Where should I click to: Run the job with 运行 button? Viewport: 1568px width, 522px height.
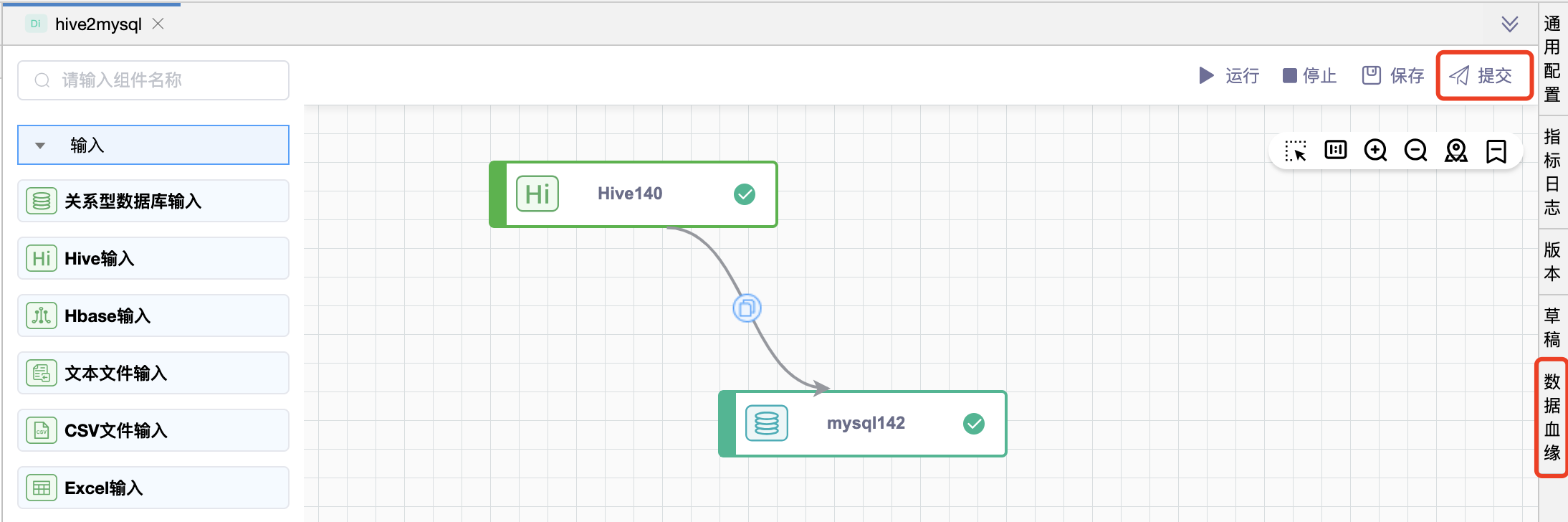(1229, 76)
